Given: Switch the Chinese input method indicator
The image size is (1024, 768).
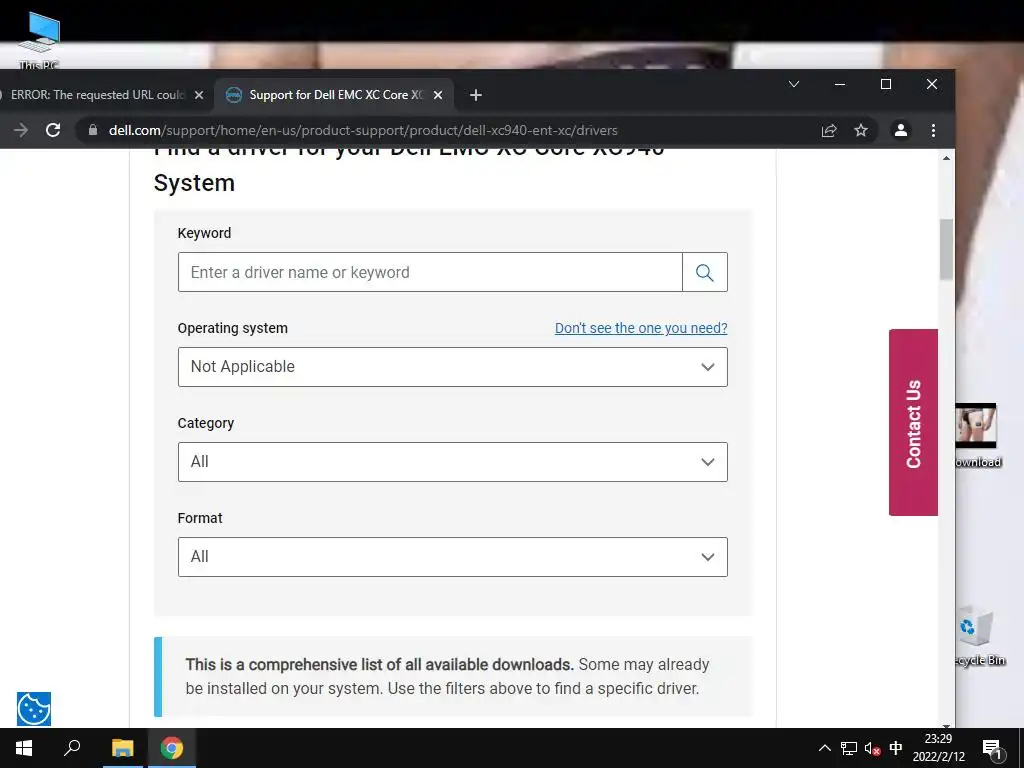Looking at the screenshot, I should 895,748.
